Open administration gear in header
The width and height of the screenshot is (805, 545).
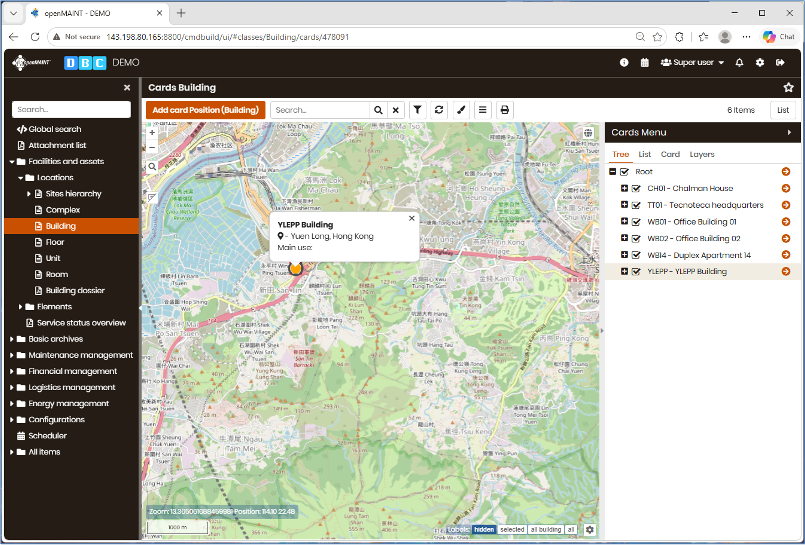click(760, 63)
